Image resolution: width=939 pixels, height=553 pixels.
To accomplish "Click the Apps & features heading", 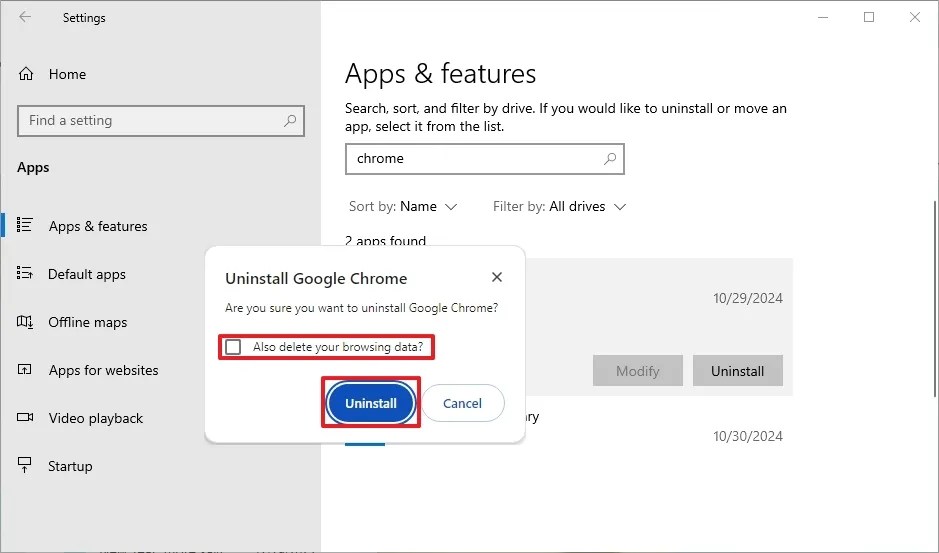I will (x=440, y=74).
